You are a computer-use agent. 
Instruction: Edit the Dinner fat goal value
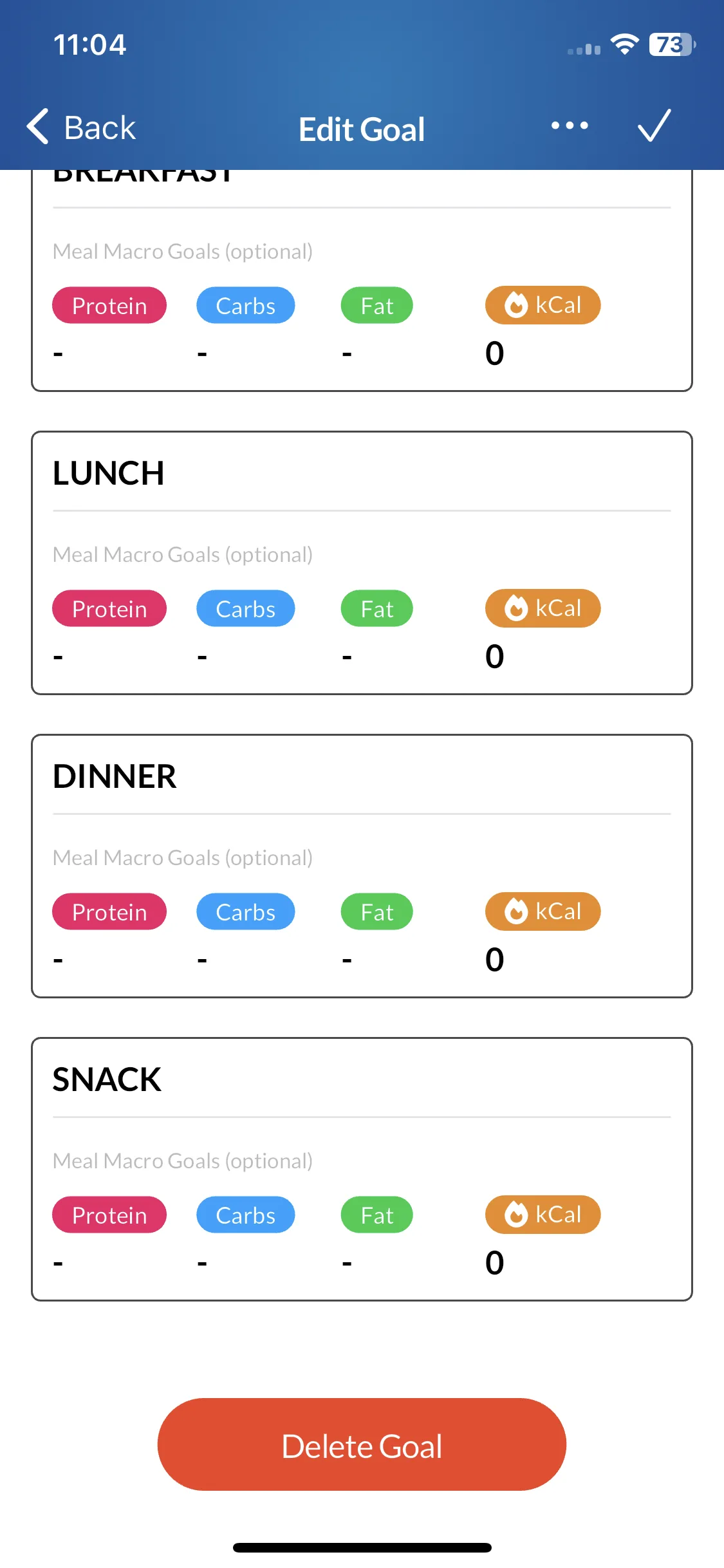click(347, 960)
